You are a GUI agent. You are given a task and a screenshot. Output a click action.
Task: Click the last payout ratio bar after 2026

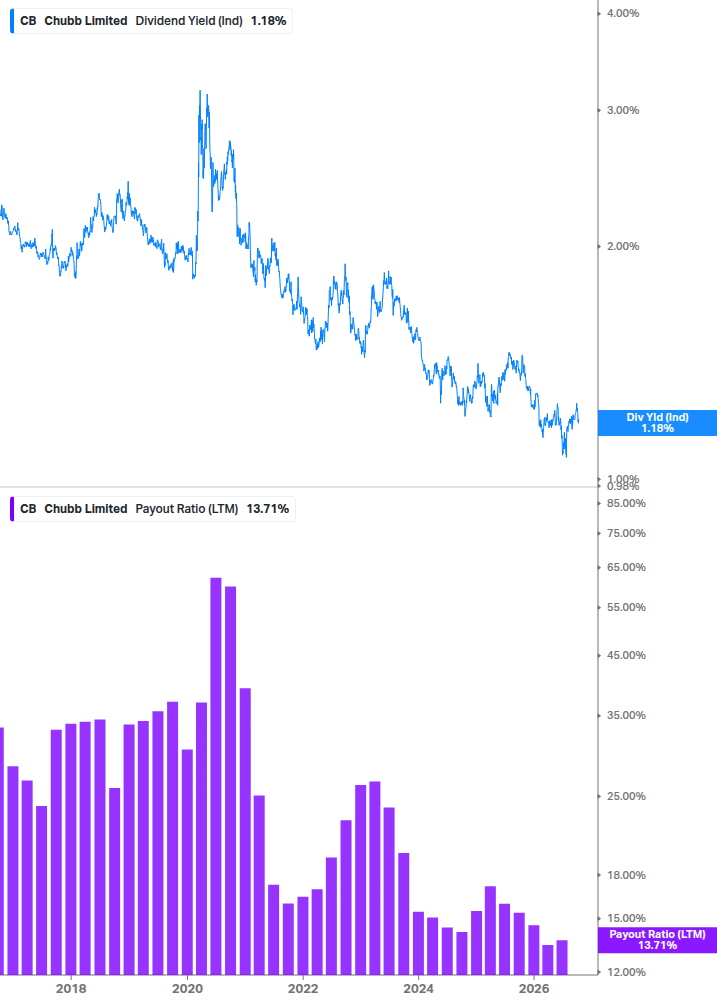562,958
